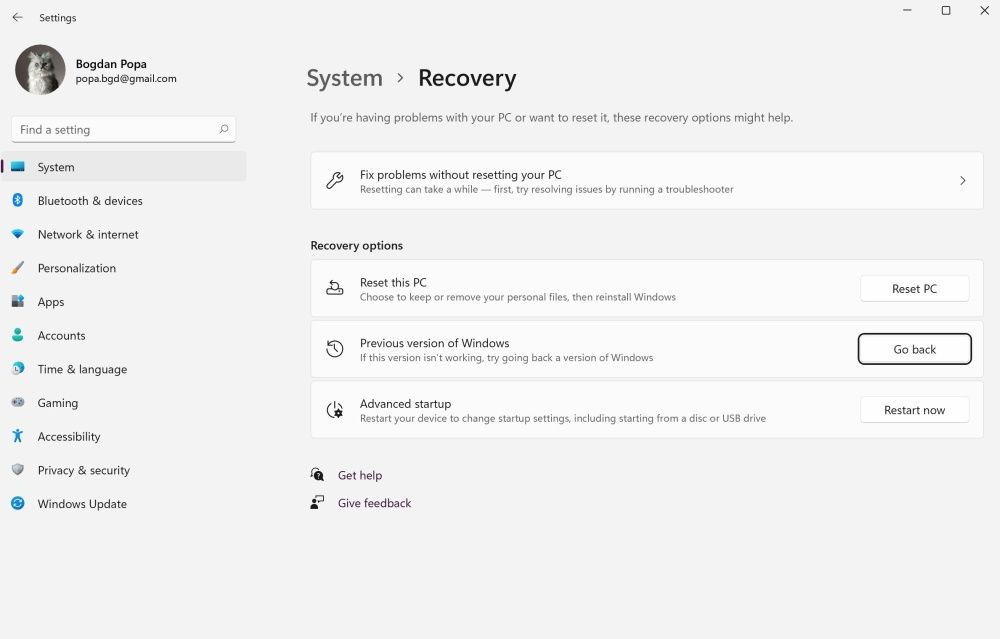Click the Bogdan Popa account name
This screenshot has width=1000, height=639.
point(111,64)
